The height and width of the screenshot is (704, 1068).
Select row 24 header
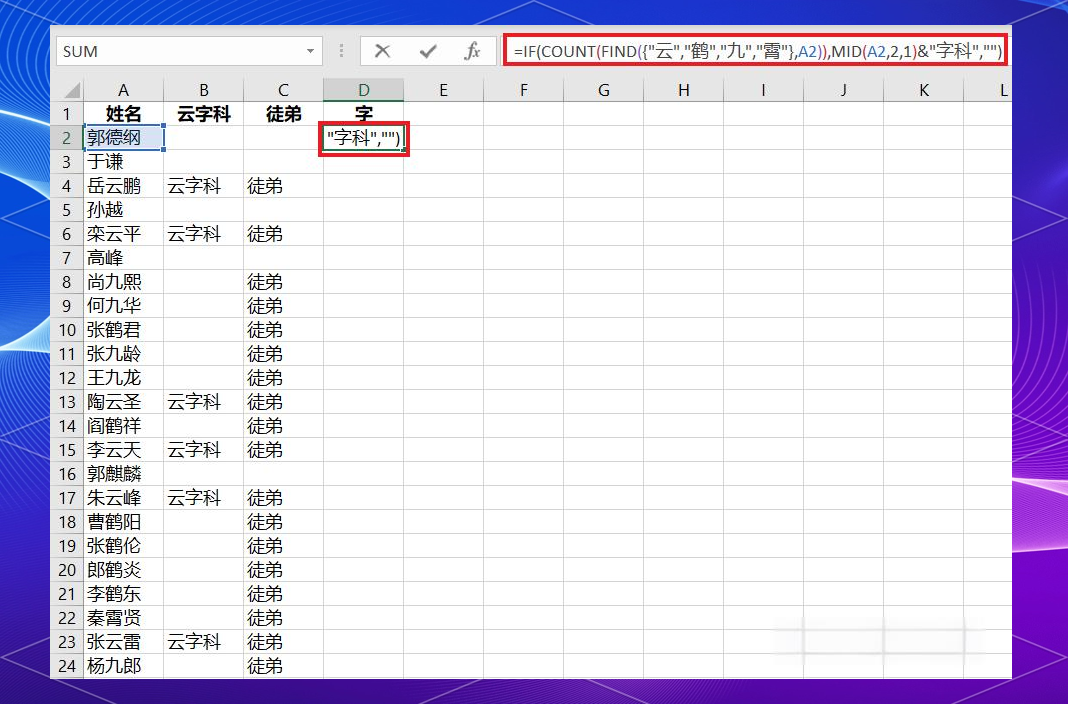(67, 666)
